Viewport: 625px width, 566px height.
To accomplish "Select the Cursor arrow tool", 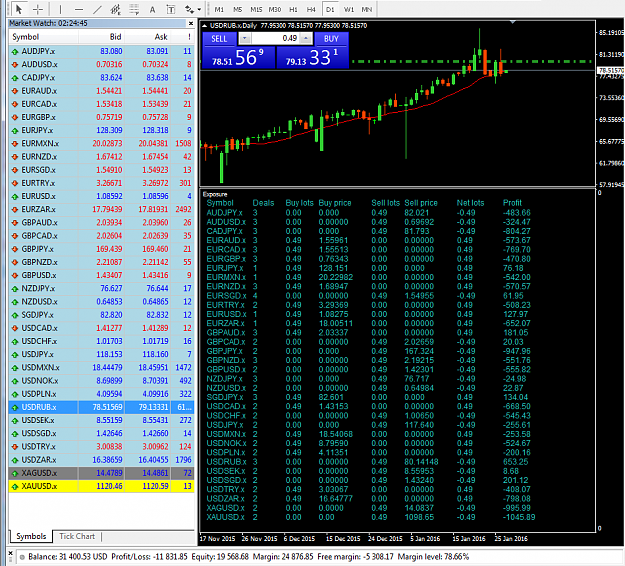I will click(18, 9).
